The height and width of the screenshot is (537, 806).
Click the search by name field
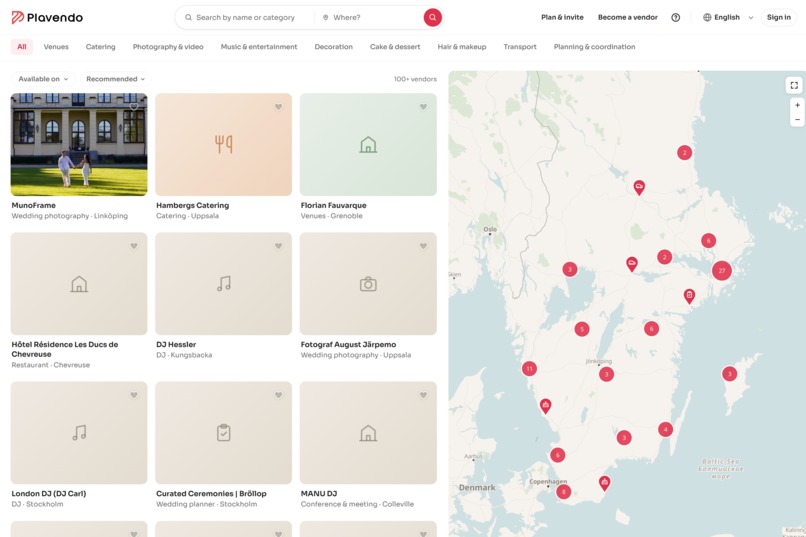tap(245, 17)
